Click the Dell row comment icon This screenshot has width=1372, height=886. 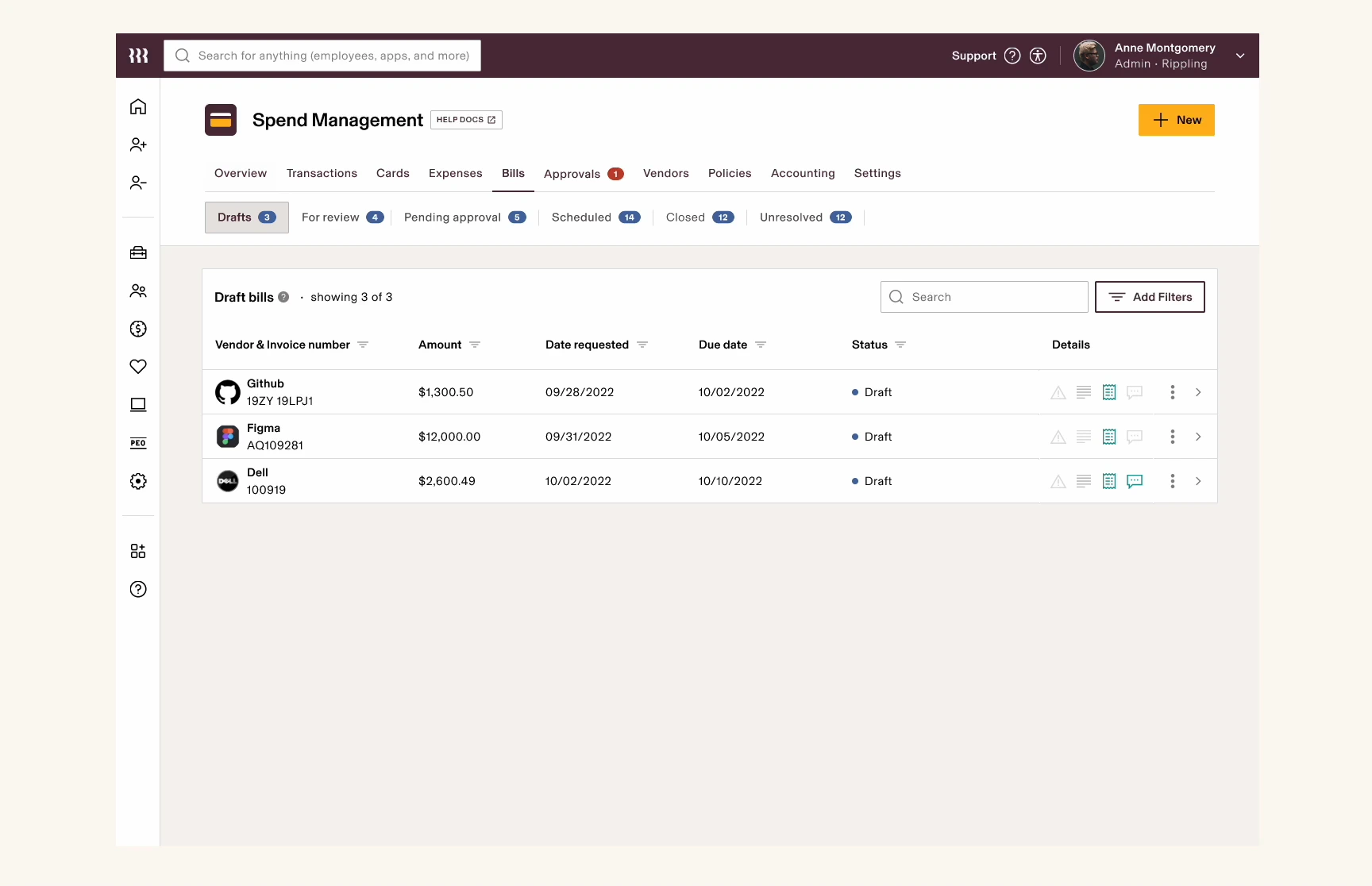pyautogui.click(x=1135, y=481)
